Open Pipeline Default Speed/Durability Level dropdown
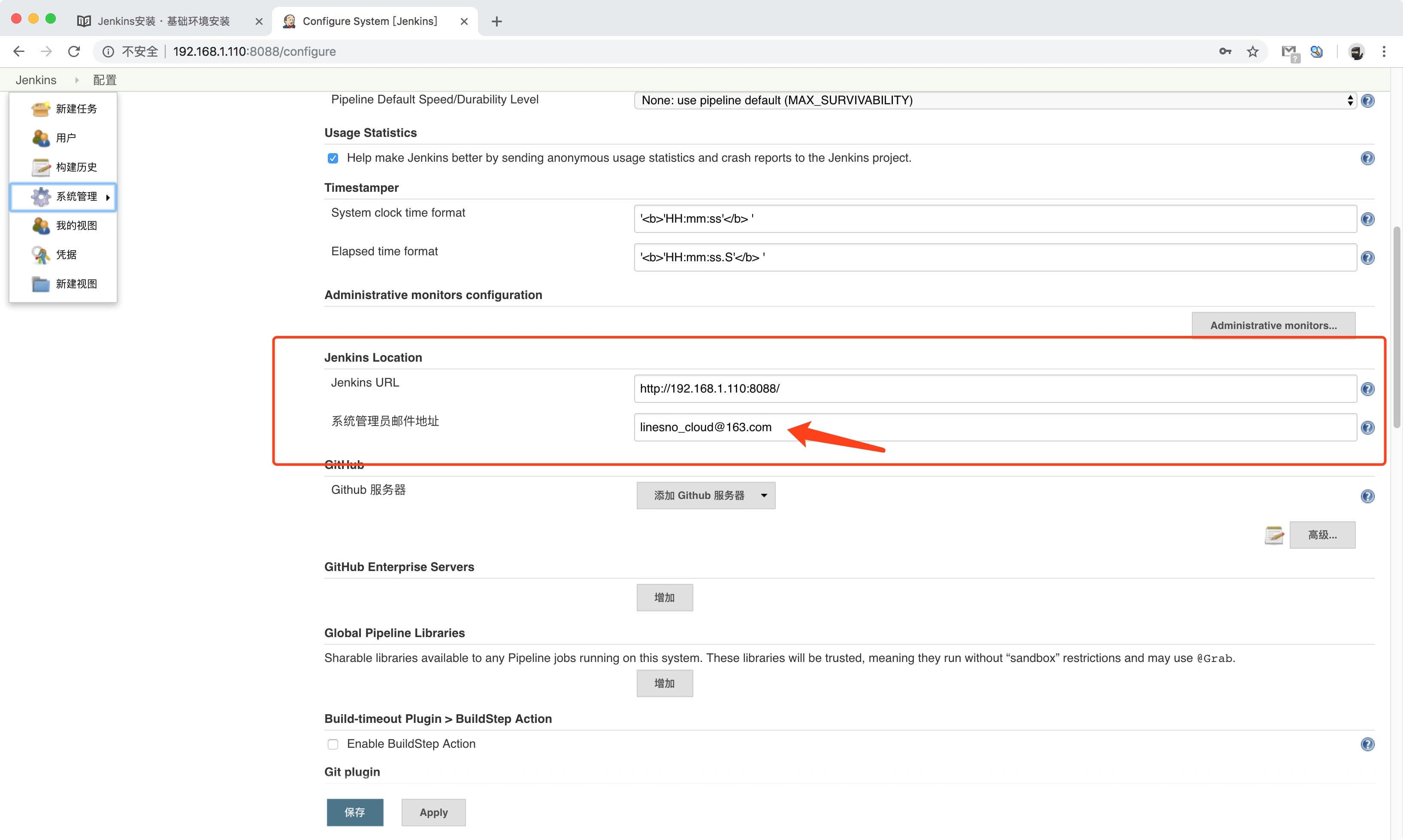This screenshot has width=1403, height=840. point(995,100)
